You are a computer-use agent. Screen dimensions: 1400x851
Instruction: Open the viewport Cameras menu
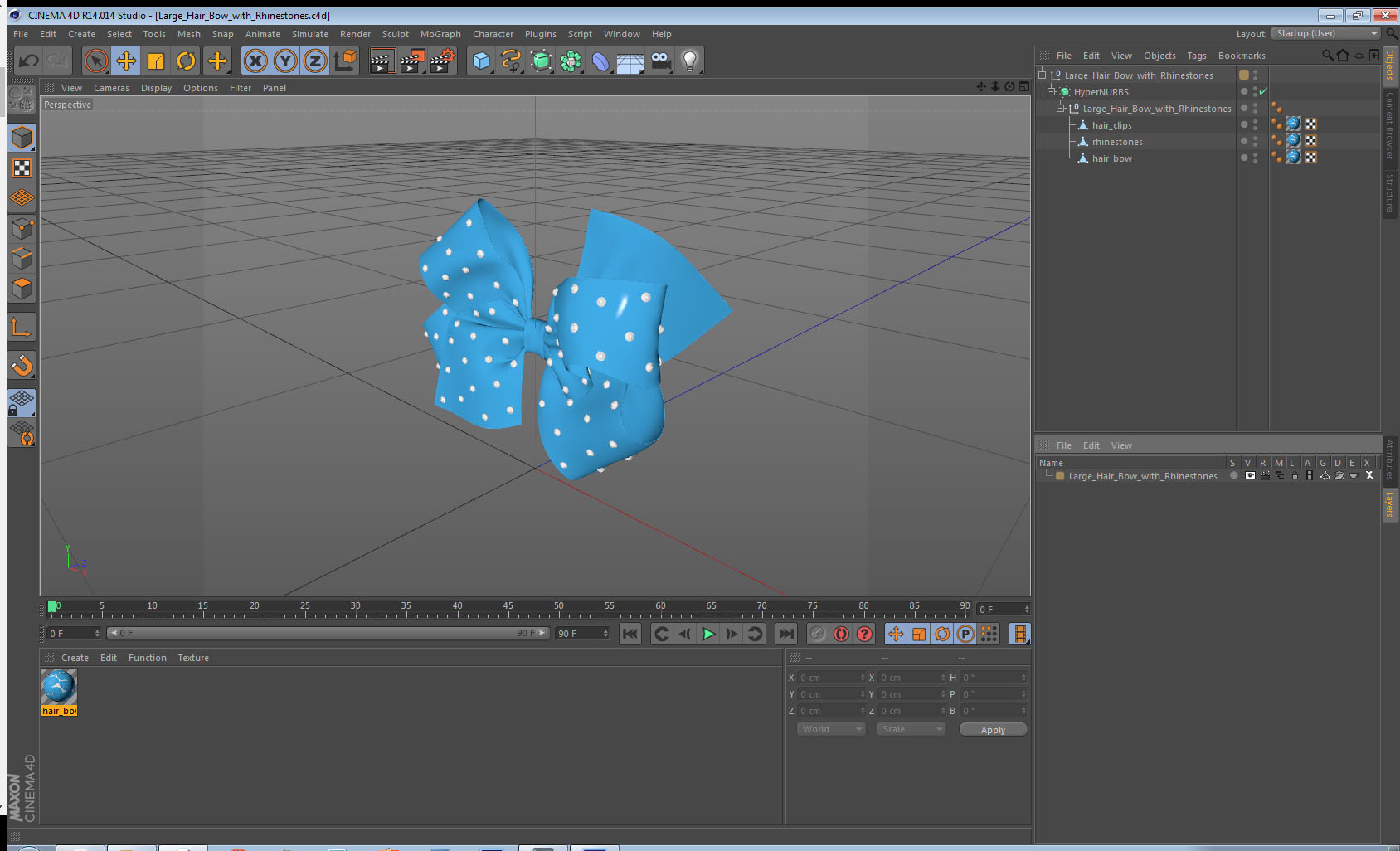coord(111,88)
